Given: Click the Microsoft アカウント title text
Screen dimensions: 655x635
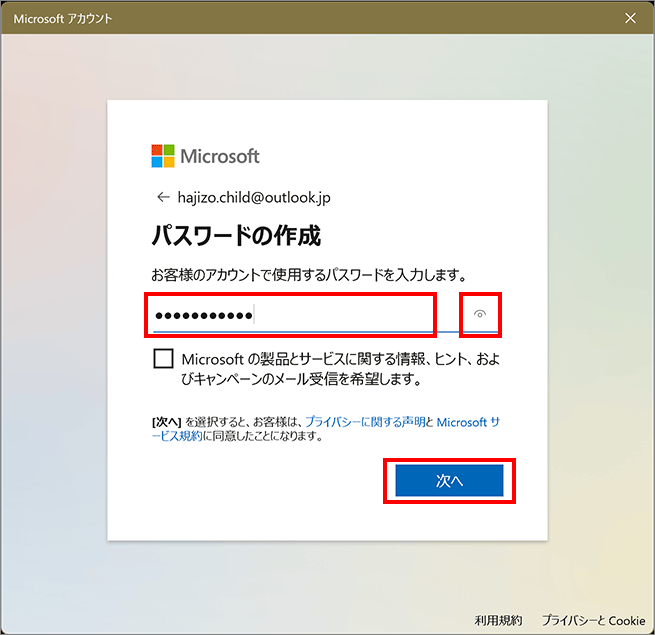Looking at the screenshot, I should (63, 19).
